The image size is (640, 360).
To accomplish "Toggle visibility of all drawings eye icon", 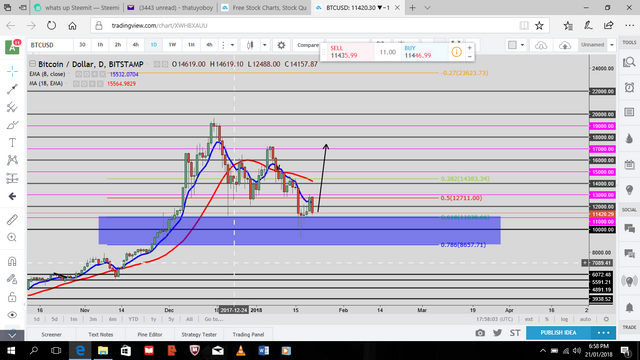I will (x=12, y=315).
